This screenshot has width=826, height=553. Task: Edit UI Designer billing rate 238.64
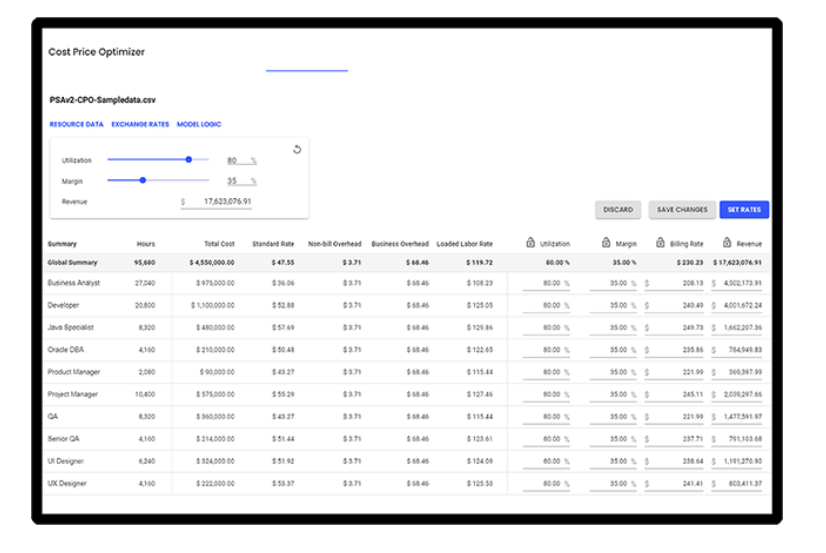674,461
